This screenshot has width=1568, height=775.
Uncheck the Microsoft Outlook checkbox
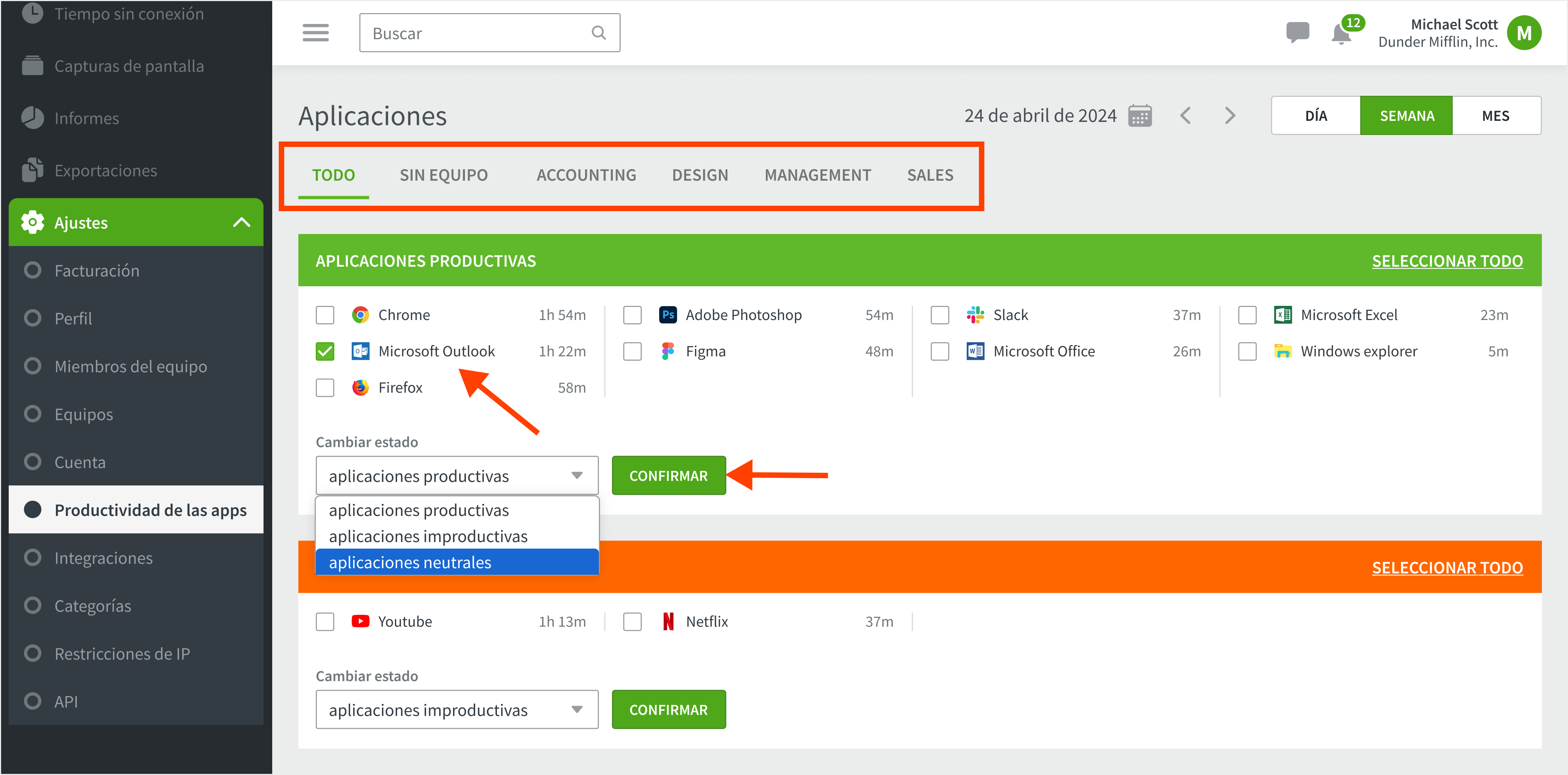click(x=325, y=351)
